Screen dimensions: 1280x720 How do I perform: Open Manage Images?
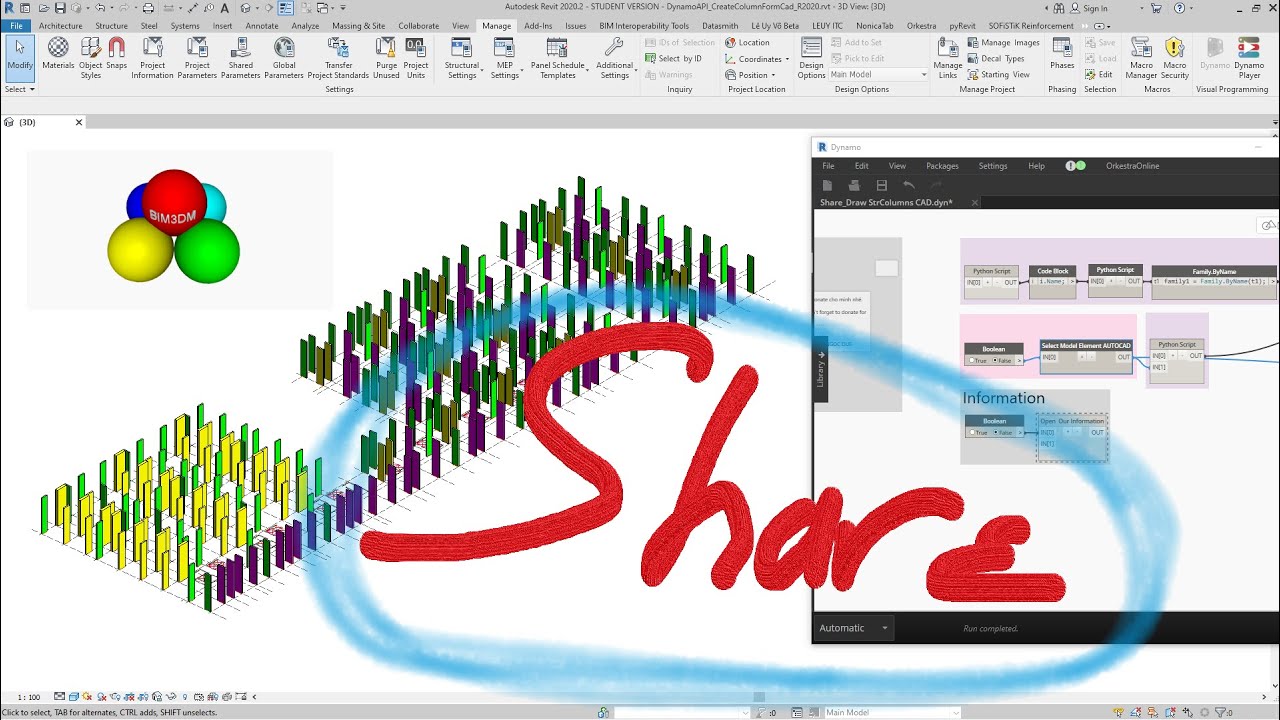coord(1004,42)
